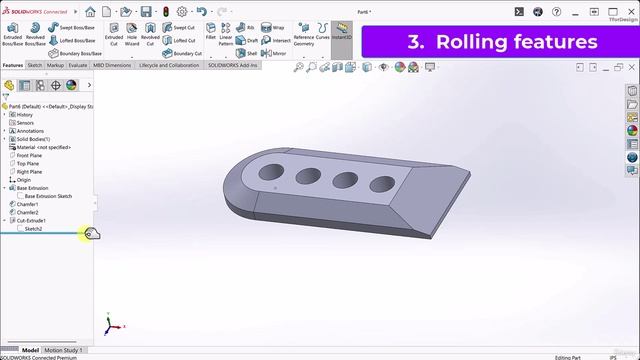Apply the Fillet tool
This screenshot has width=640, height=360.
(x=211, y=31)
